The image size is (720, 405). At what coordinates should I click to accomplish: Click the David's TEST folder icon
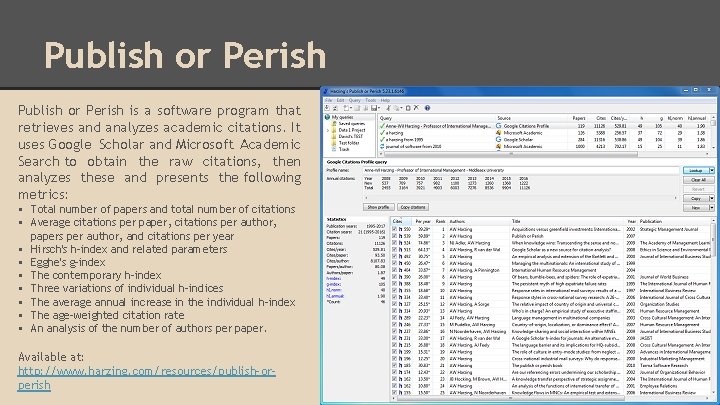click(334, 136)
